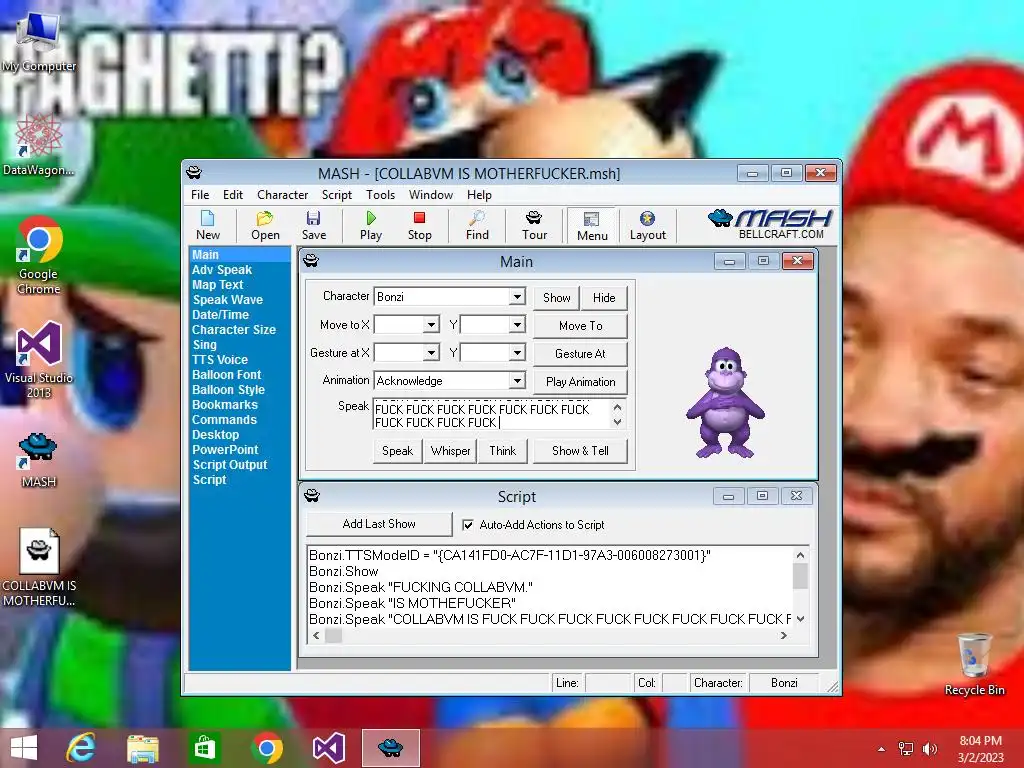This screenshot has width=1024, height=768.
Task: Open Visual Studio from the taskbar
Action: point(328,748)
